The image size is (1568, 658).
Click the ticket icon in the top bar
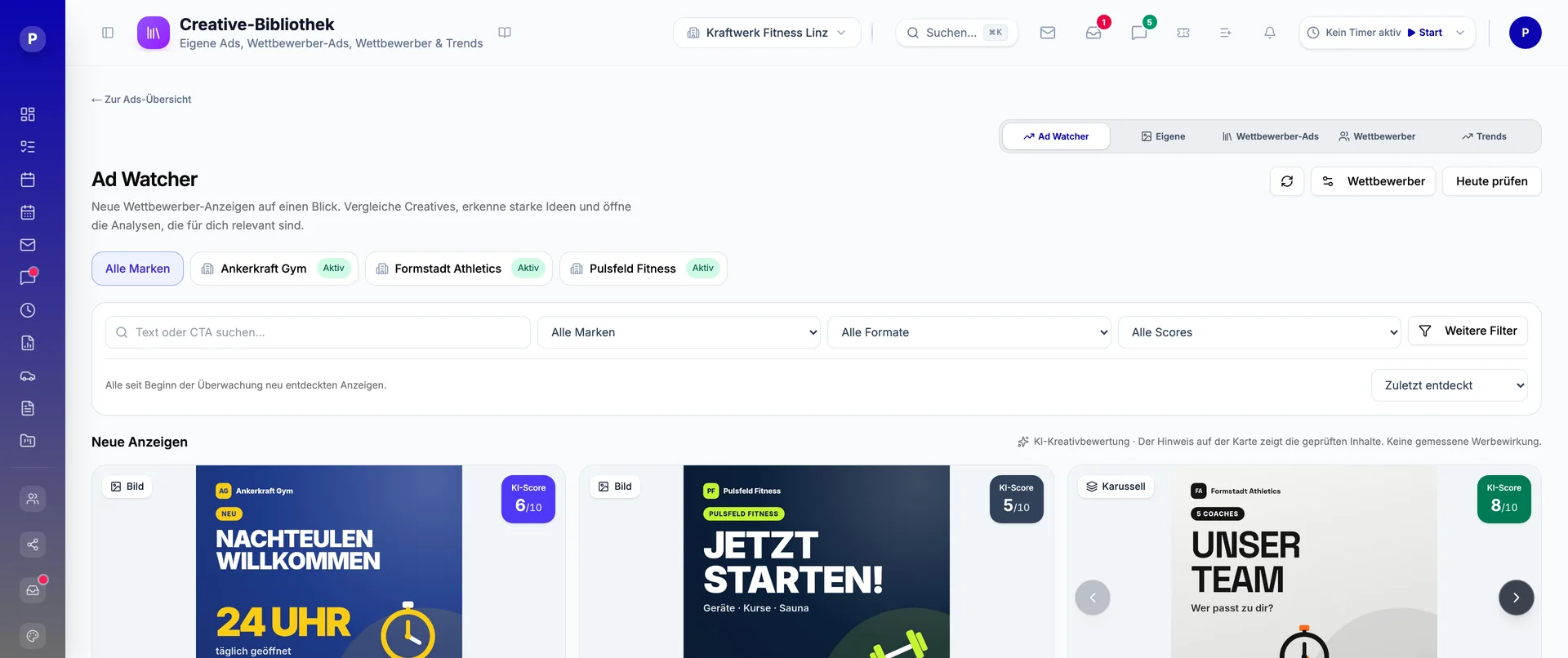click(x=1183, y=33)
